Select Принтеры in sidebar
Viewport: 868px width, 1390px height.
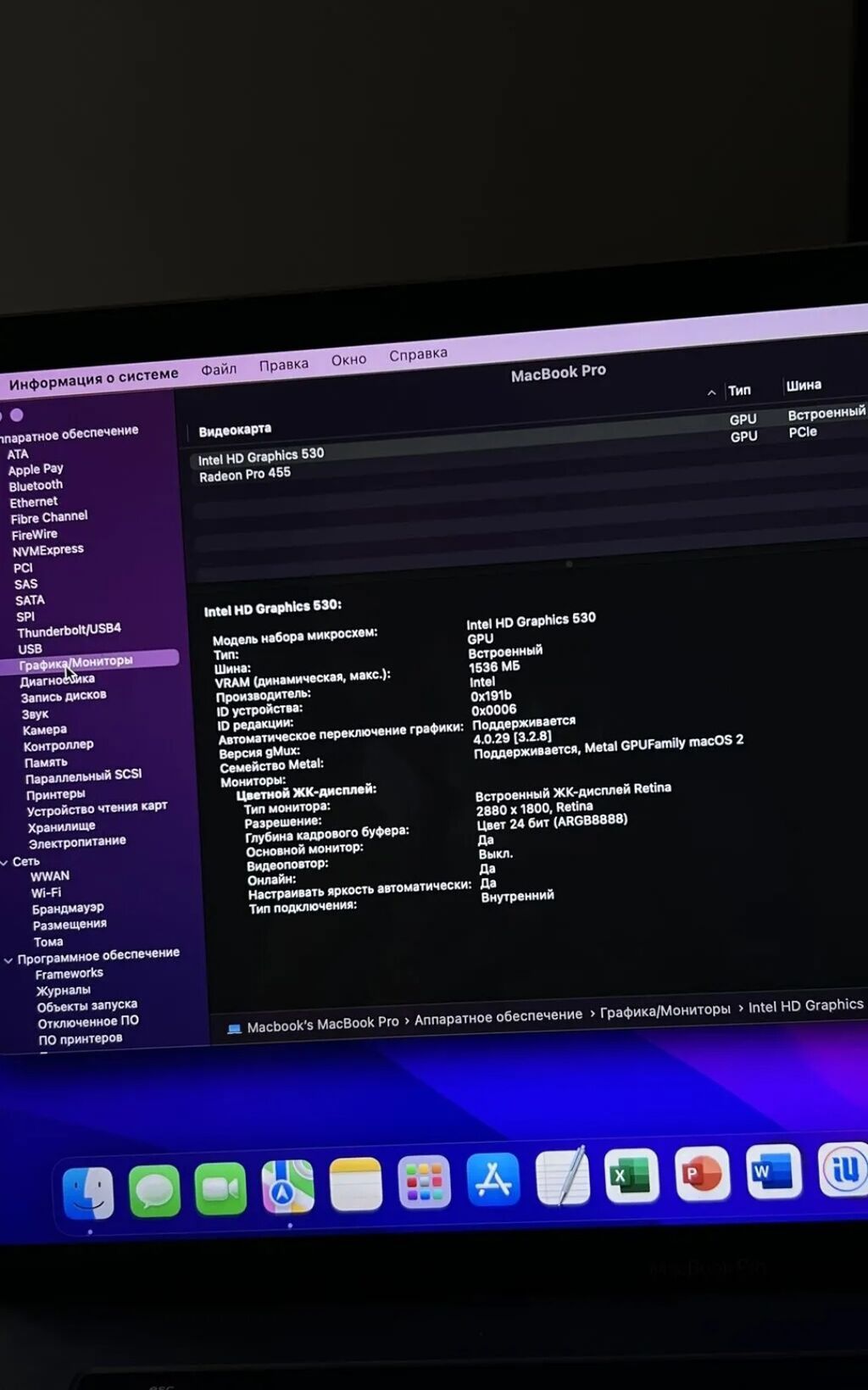[55, 795]
